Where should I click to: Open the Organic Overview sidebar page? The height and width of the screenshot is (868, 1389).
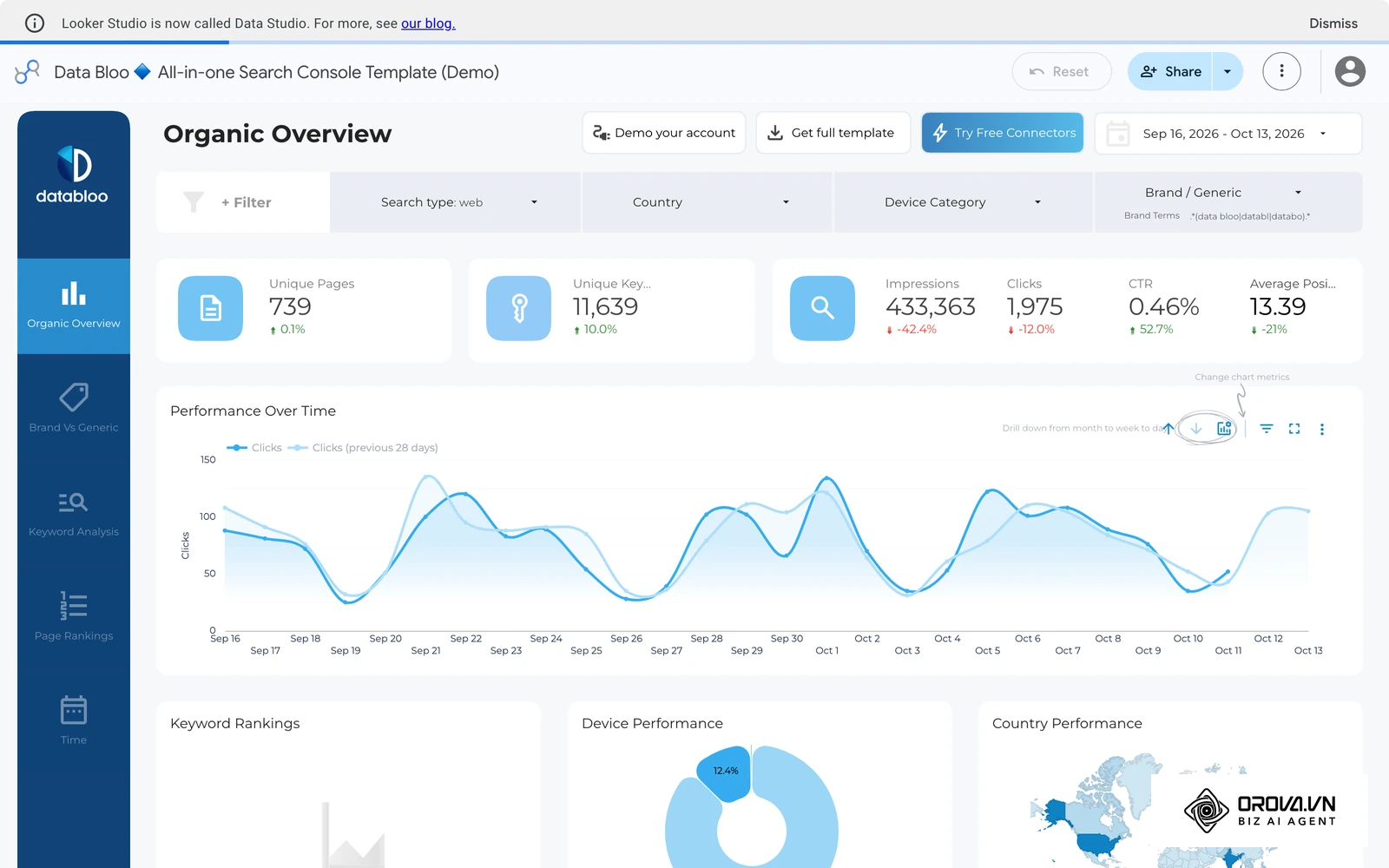pos(74,306)
